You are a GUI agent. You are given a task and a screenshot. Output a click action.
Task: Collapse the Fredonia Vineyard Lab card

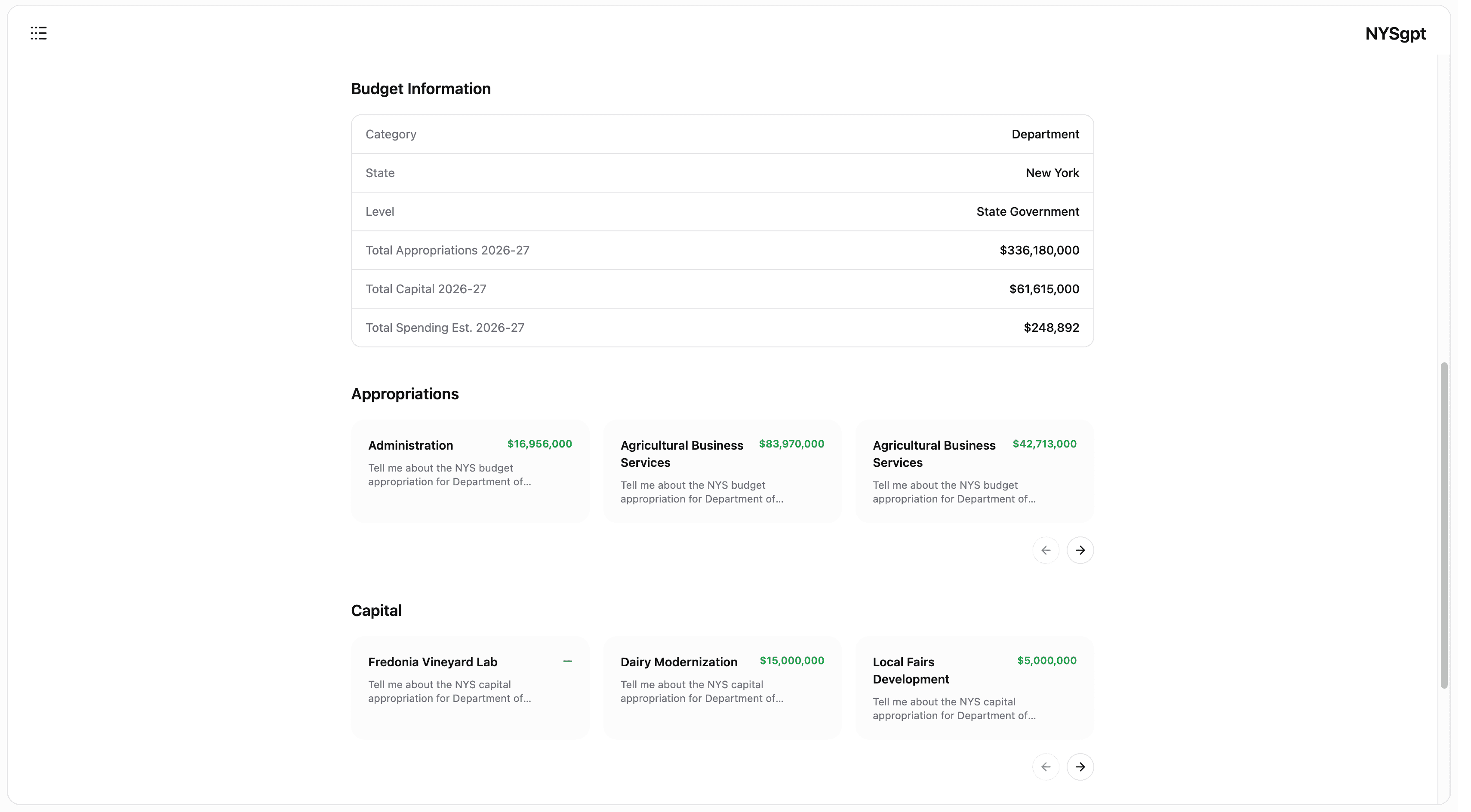click(x=568, y=661)
